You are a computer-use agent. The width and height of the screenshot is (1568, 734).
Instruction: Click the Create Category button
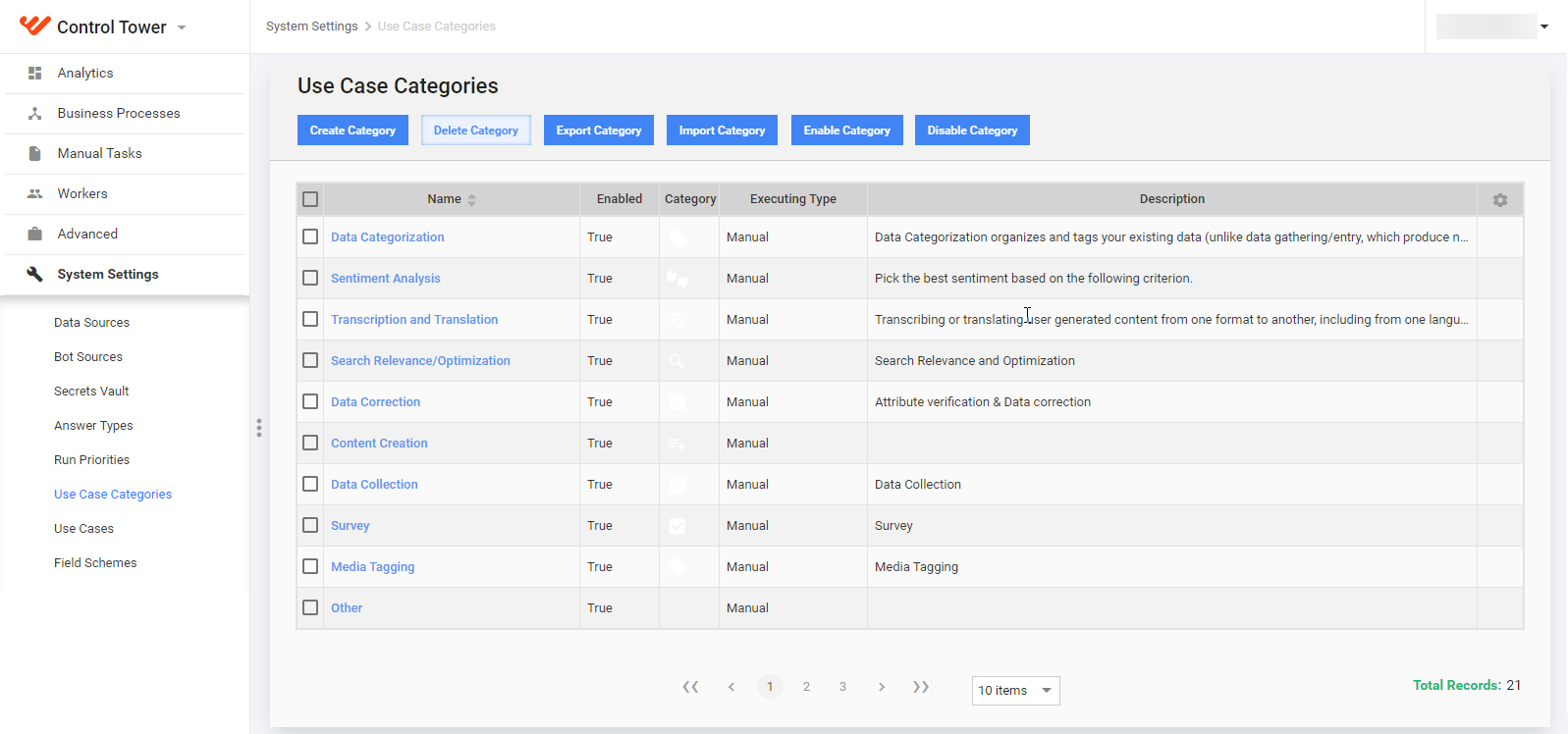(352, 131)
